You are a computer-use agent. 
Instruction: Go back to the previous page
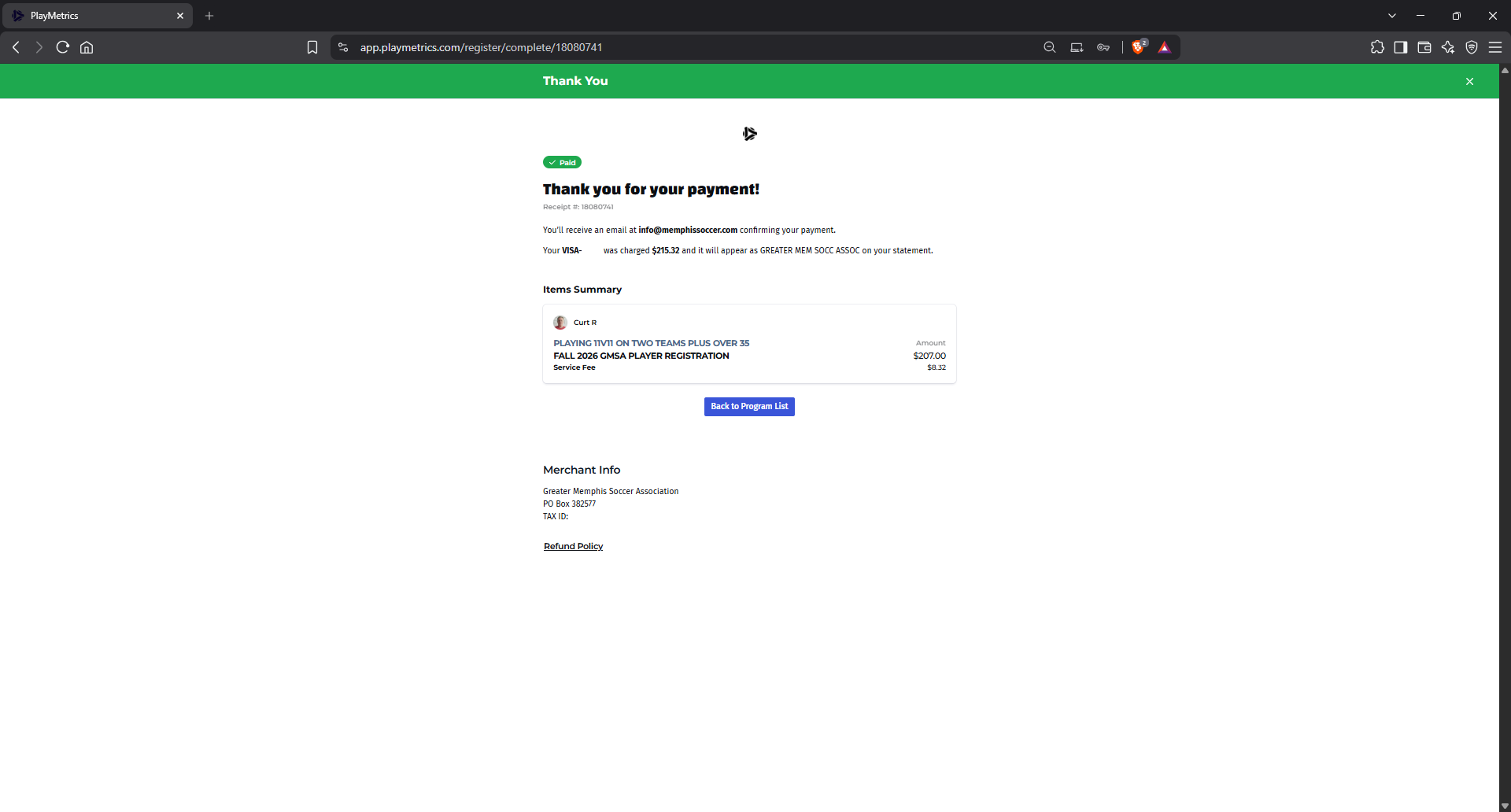16,47
